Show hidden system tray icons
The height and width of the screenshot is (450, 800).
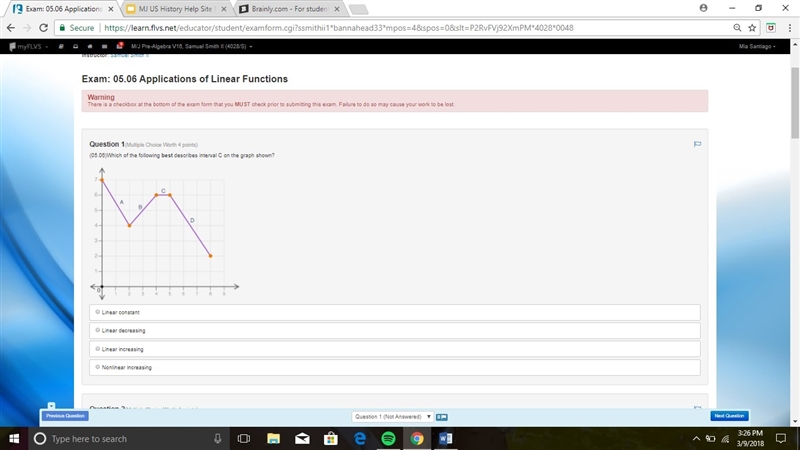(696, 439)
